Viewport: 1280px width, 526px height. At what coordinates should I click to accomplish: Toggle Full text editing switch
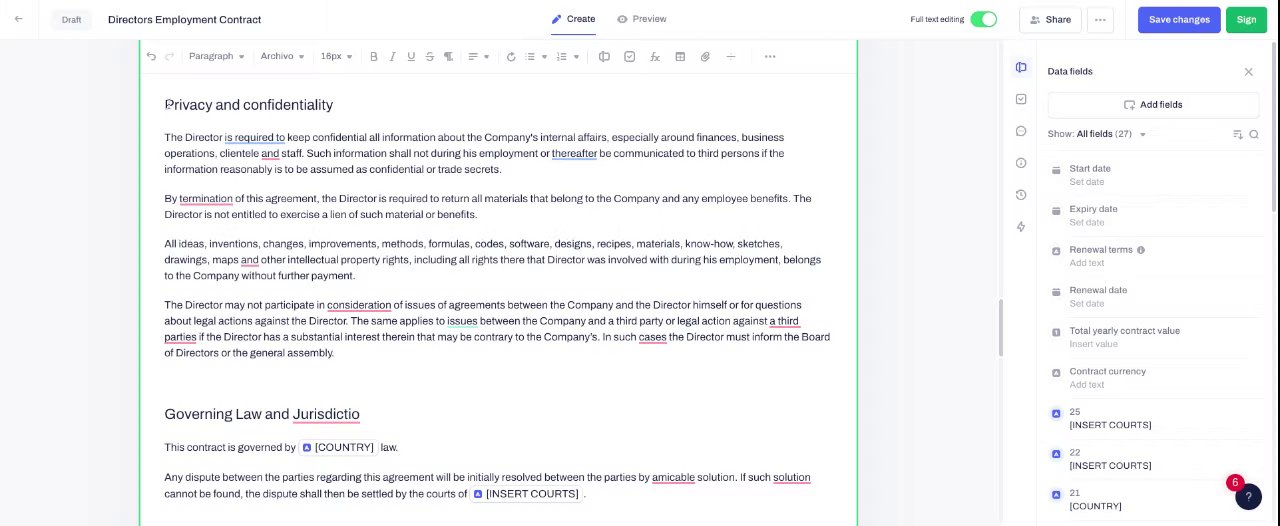(x=984, y=19)
